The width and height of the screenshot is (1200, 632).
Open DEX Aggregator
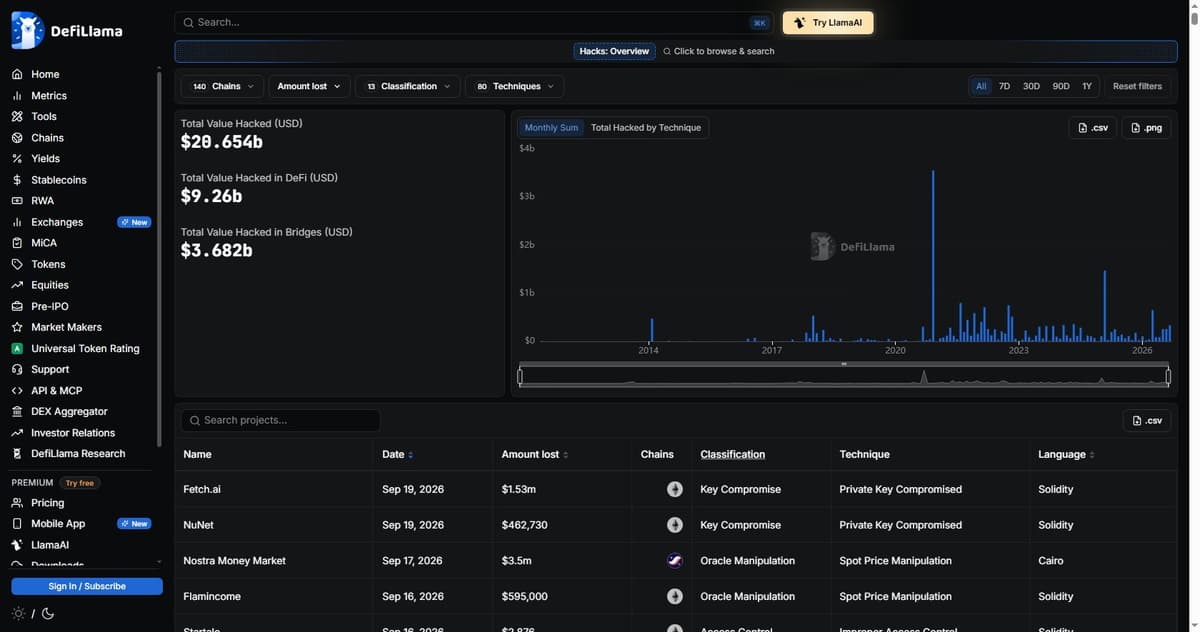(69, 412)
